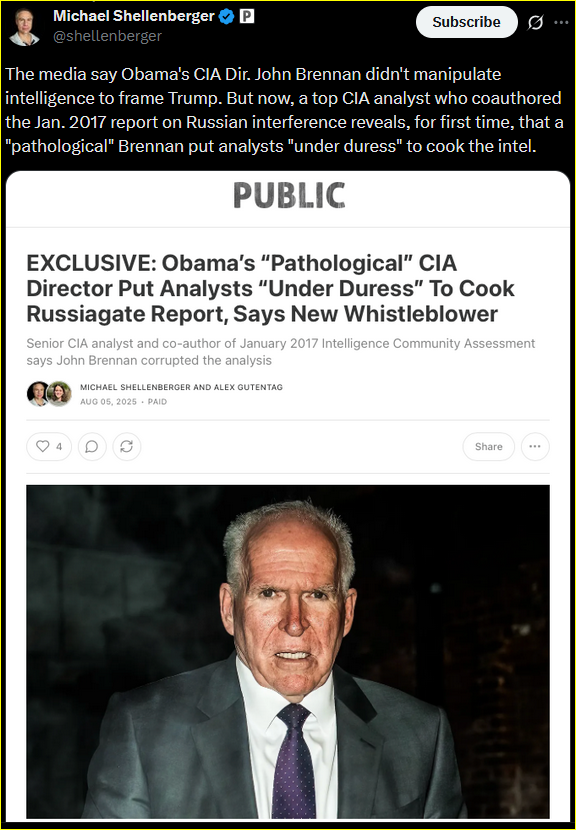Click the Michael Shellenberger display name

click(133, 16)
